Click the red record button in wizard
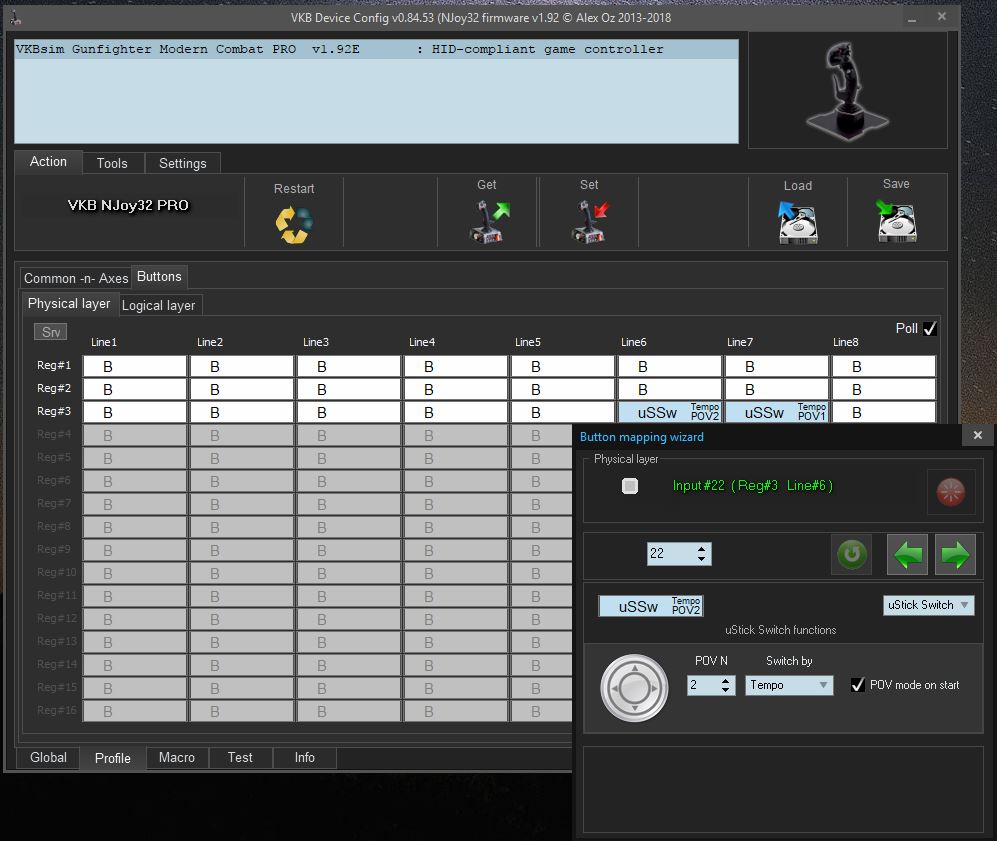 coord(951,491)
